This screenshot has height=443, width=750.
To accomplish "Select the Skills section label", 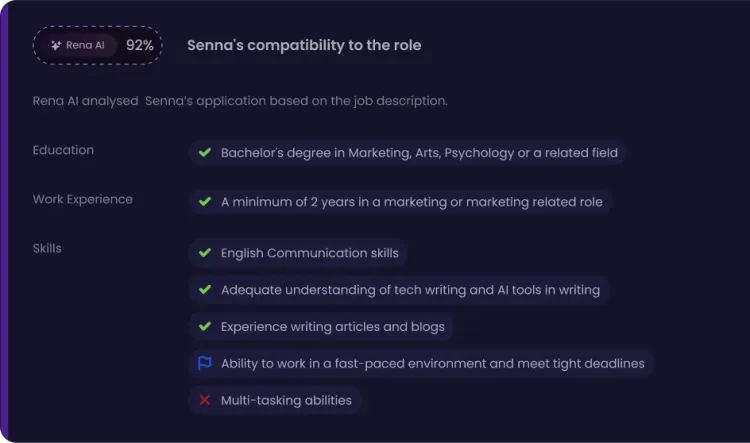I will (x=47, y=248).
